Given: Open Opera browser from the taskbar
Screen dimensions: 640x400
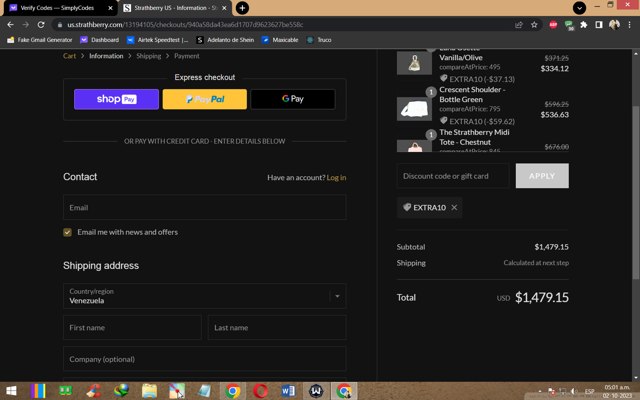Looking at the screenshot, I should click(260, 391).
